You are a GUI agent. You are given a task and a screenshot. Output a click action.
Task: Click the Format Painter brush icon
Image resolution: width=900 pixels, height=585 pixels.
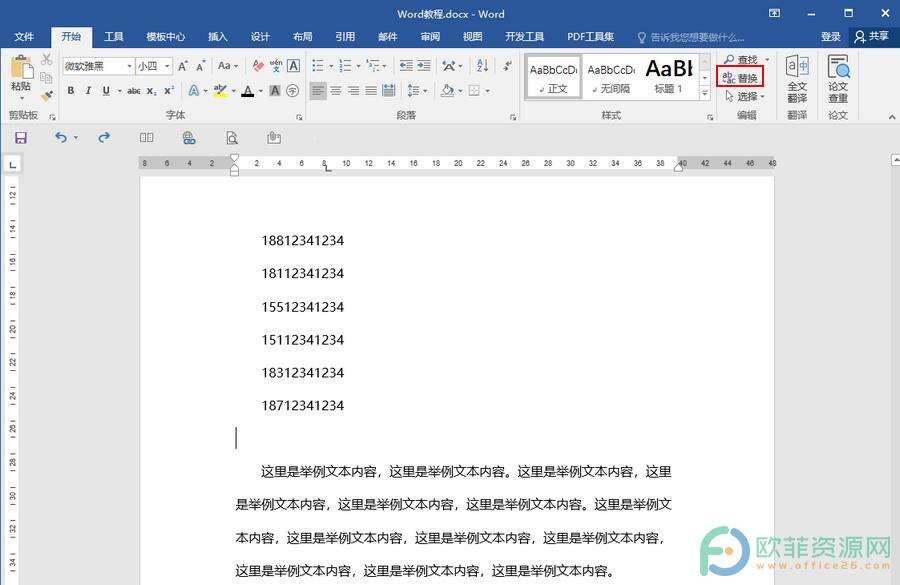click(x=46, y=97)
